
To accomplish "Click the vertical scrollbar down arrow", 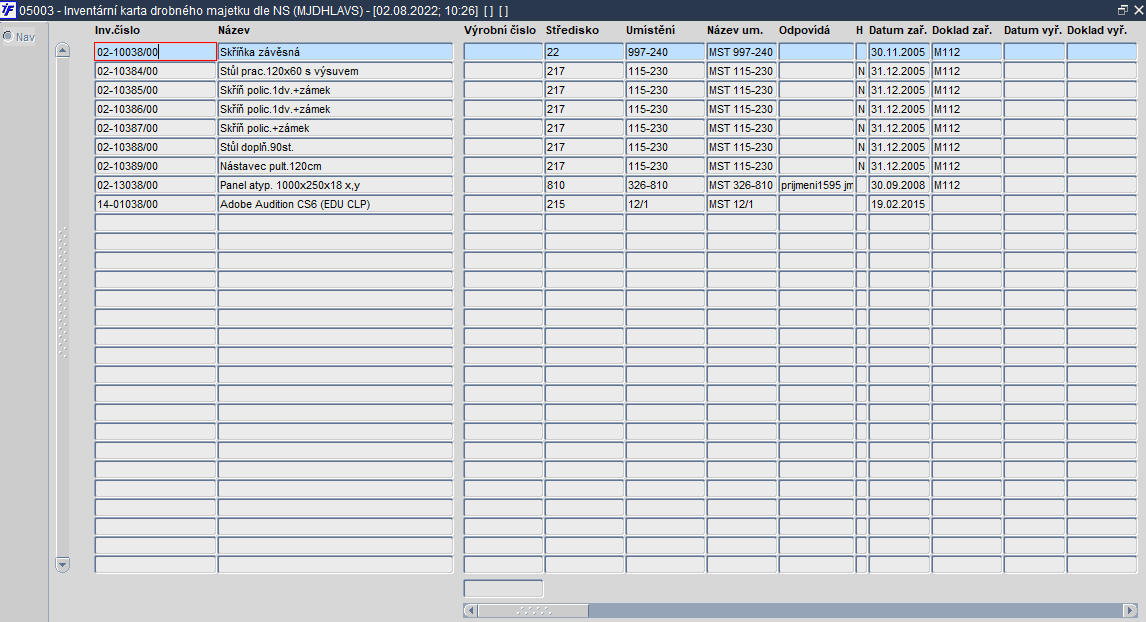I will [x=63, y=564].
